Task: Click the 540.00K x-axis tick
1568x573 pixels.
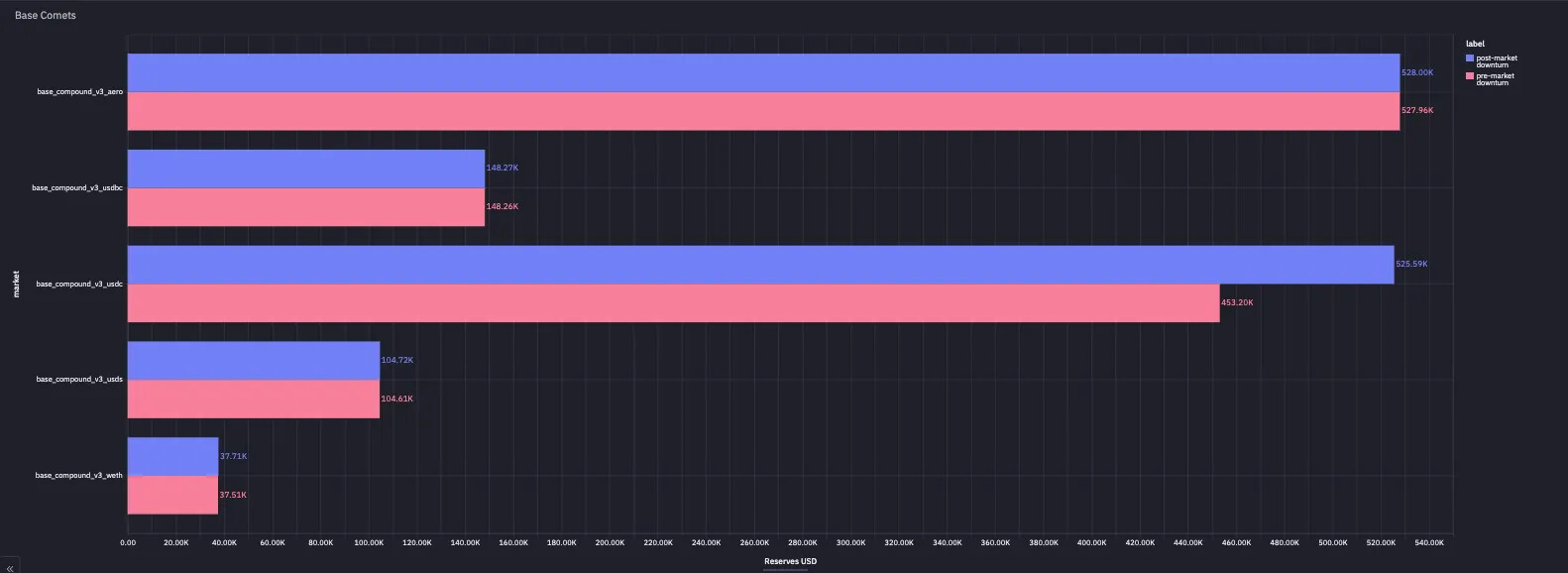Action: coord(1429,543)
